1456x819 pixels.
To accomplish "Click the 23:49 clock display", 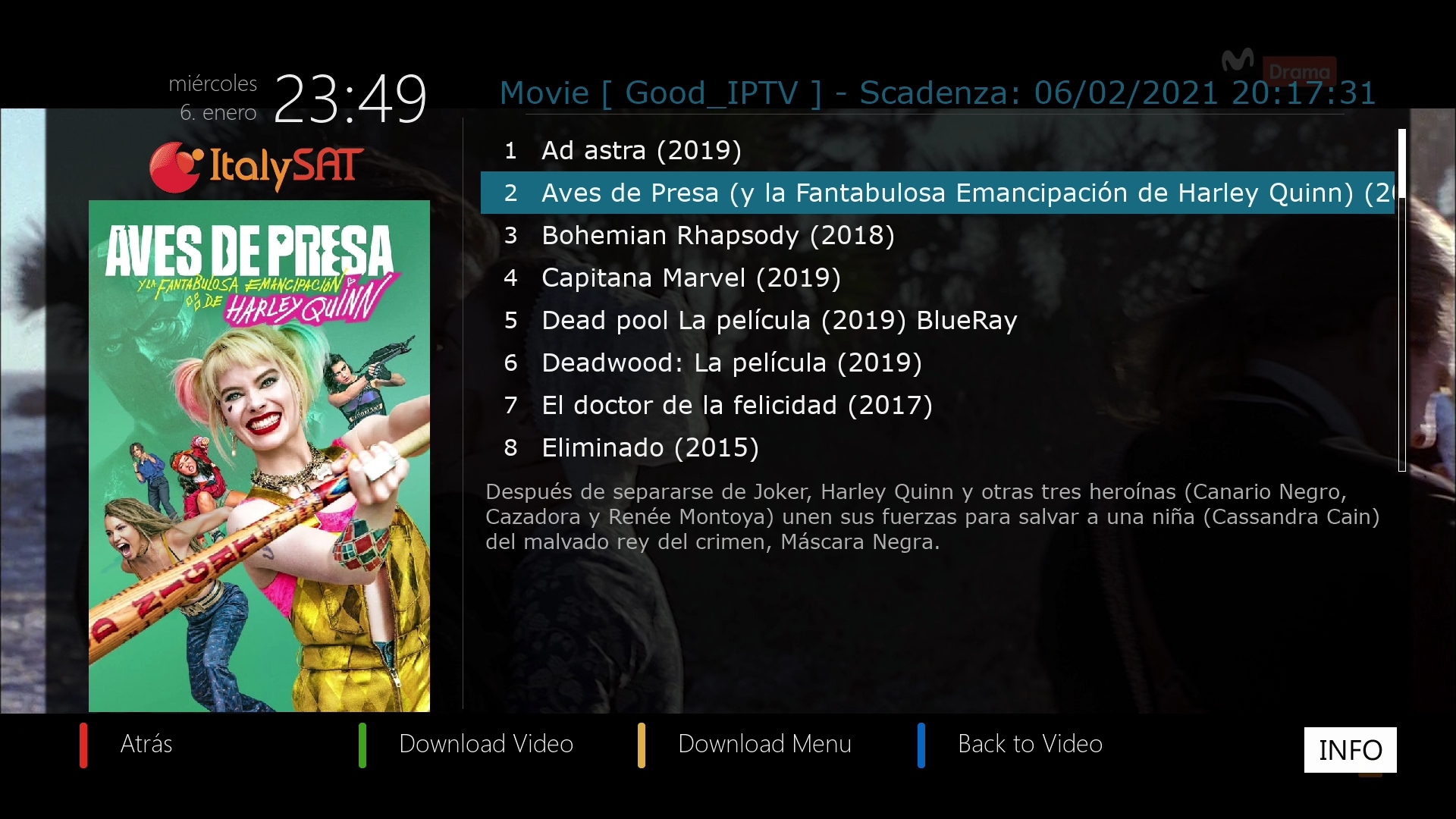I will (x=350, y=99).
